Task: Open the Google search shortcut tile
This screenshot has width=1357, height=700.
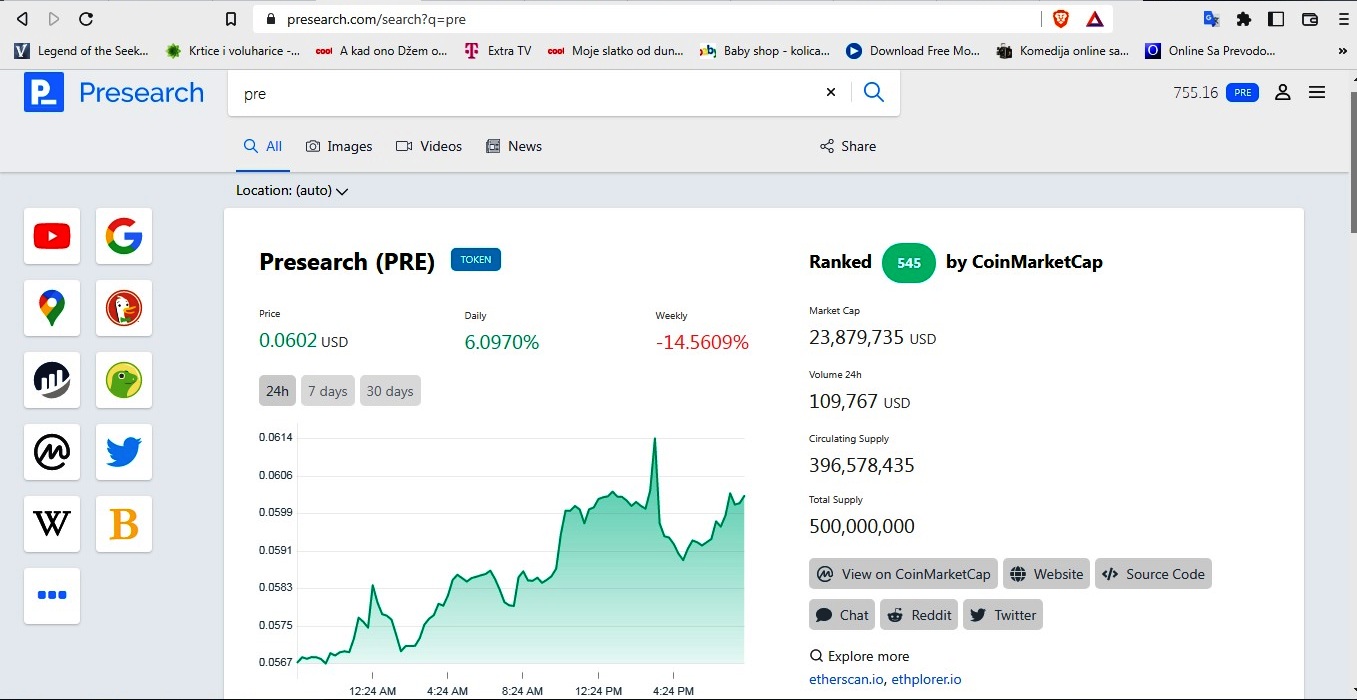Action: (x=124, y=236)
